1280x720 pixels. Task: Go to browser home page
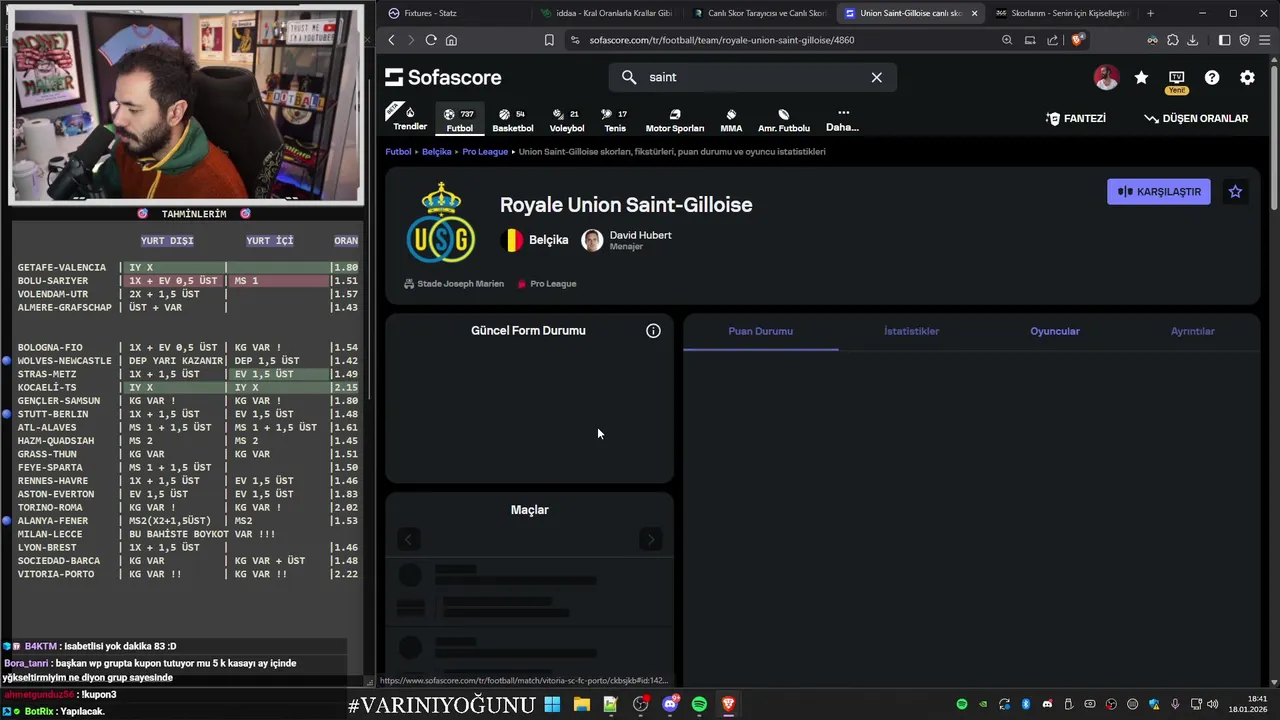[x=451, y=40]
